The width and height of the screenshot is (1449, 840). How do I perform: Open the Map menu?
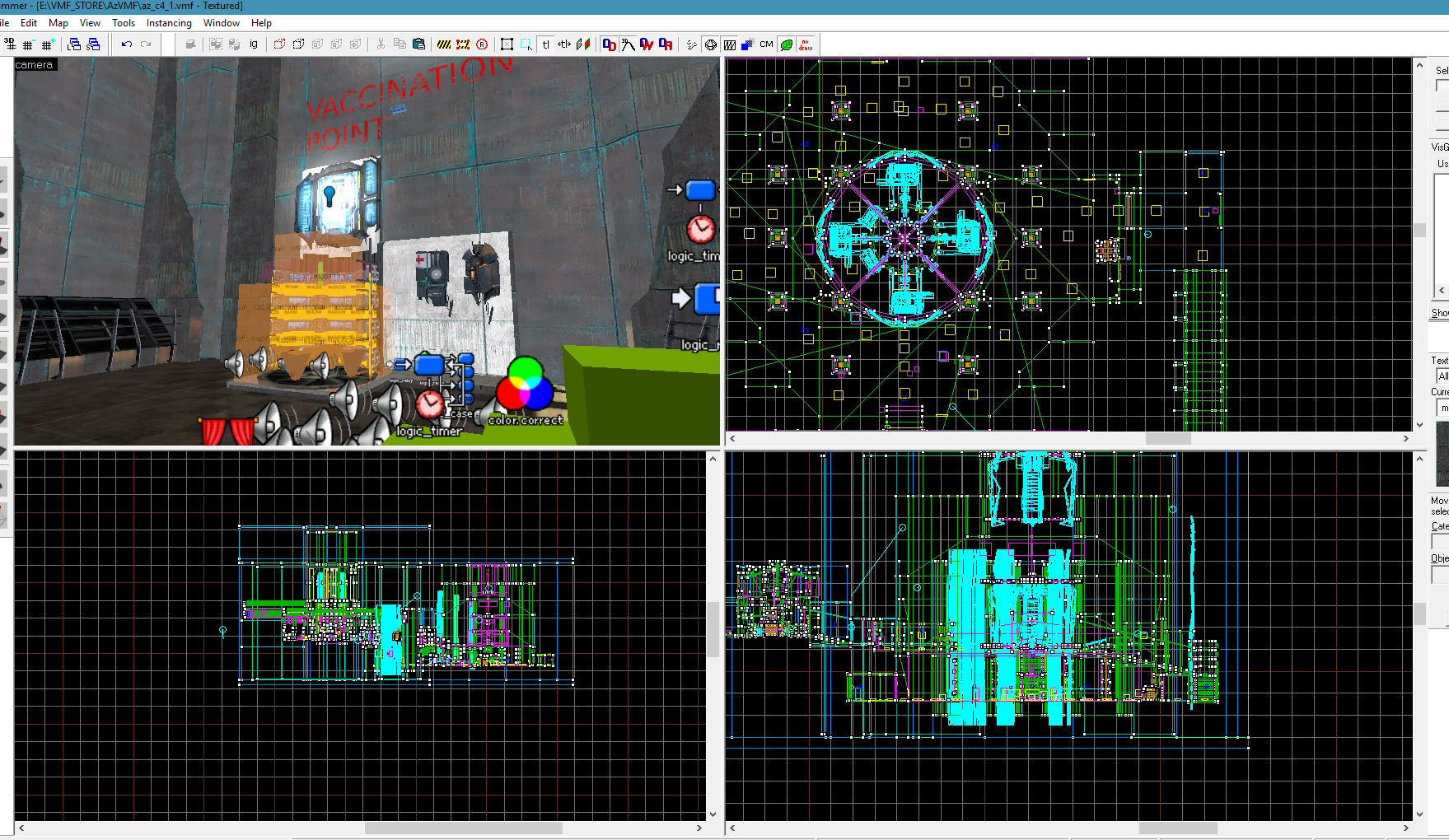point(58,23)
